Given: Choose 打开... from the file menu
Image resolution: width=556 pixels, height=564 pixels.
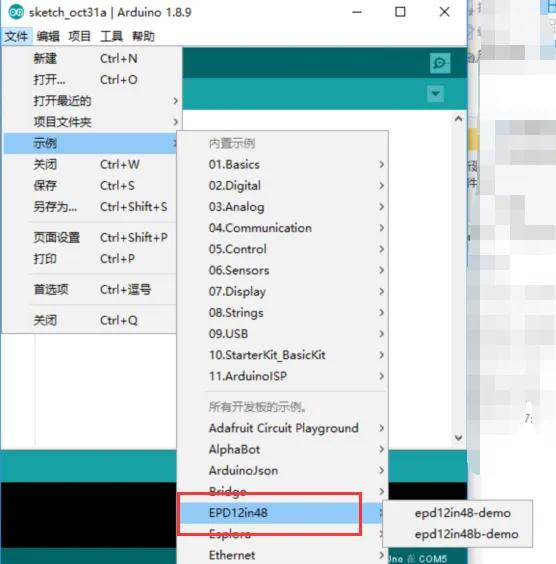Looking at the screenshot, I should click(x=90, y=79).
